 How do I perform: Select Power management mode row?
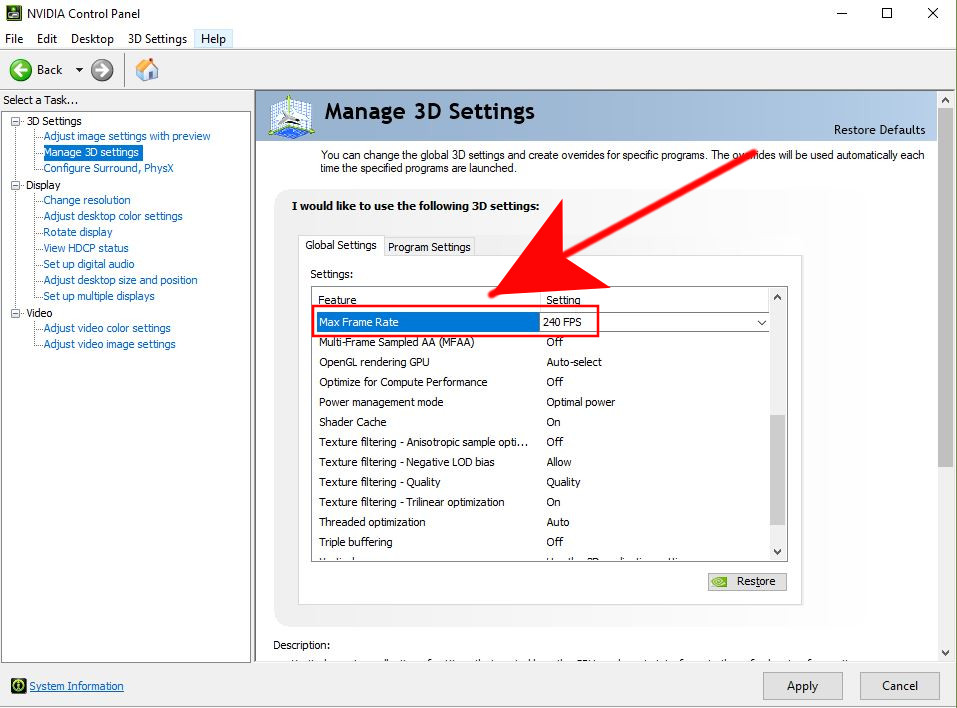543,402
